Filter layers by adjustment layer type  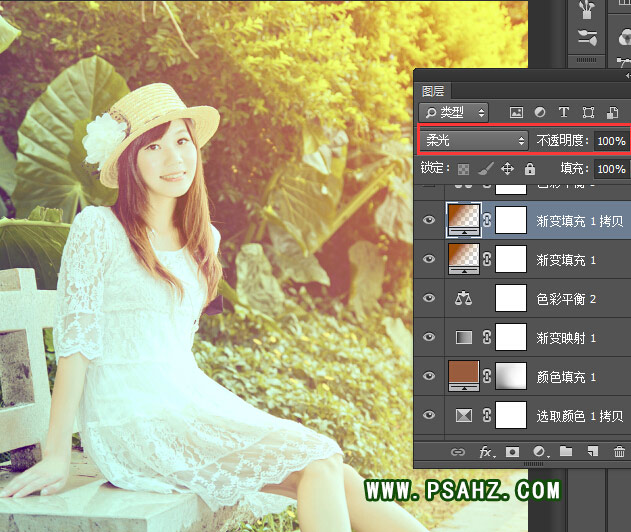tap(540, 112)
